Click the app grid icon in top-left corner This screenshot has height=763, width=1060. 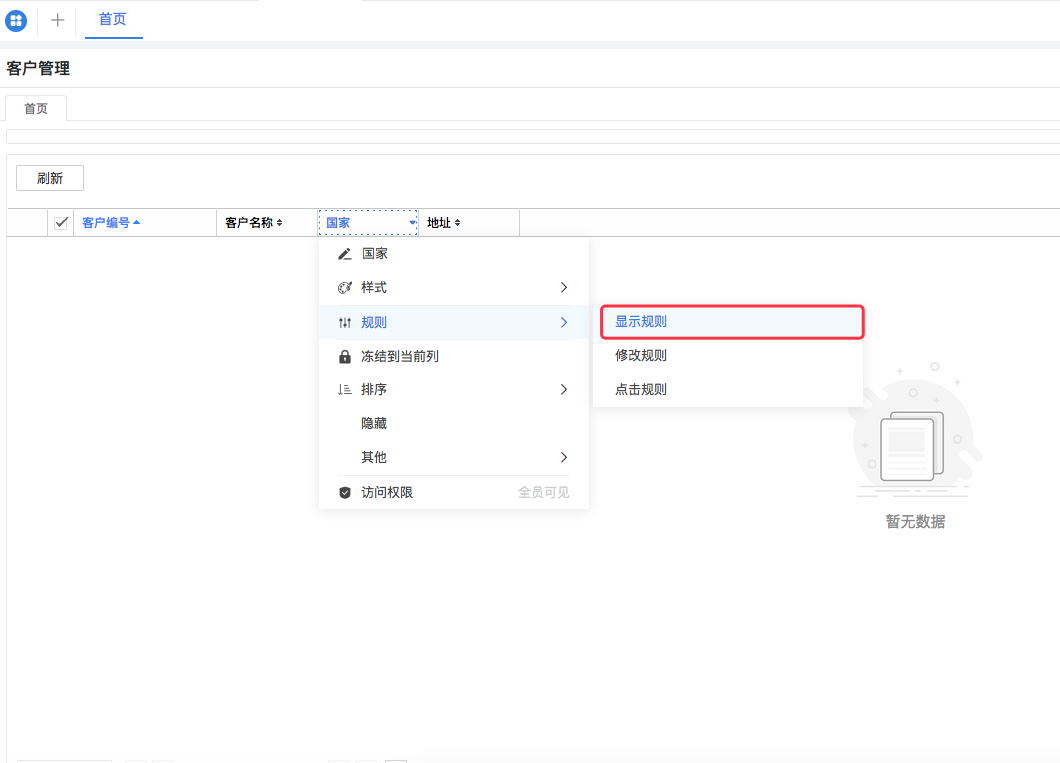click(15, 20)
